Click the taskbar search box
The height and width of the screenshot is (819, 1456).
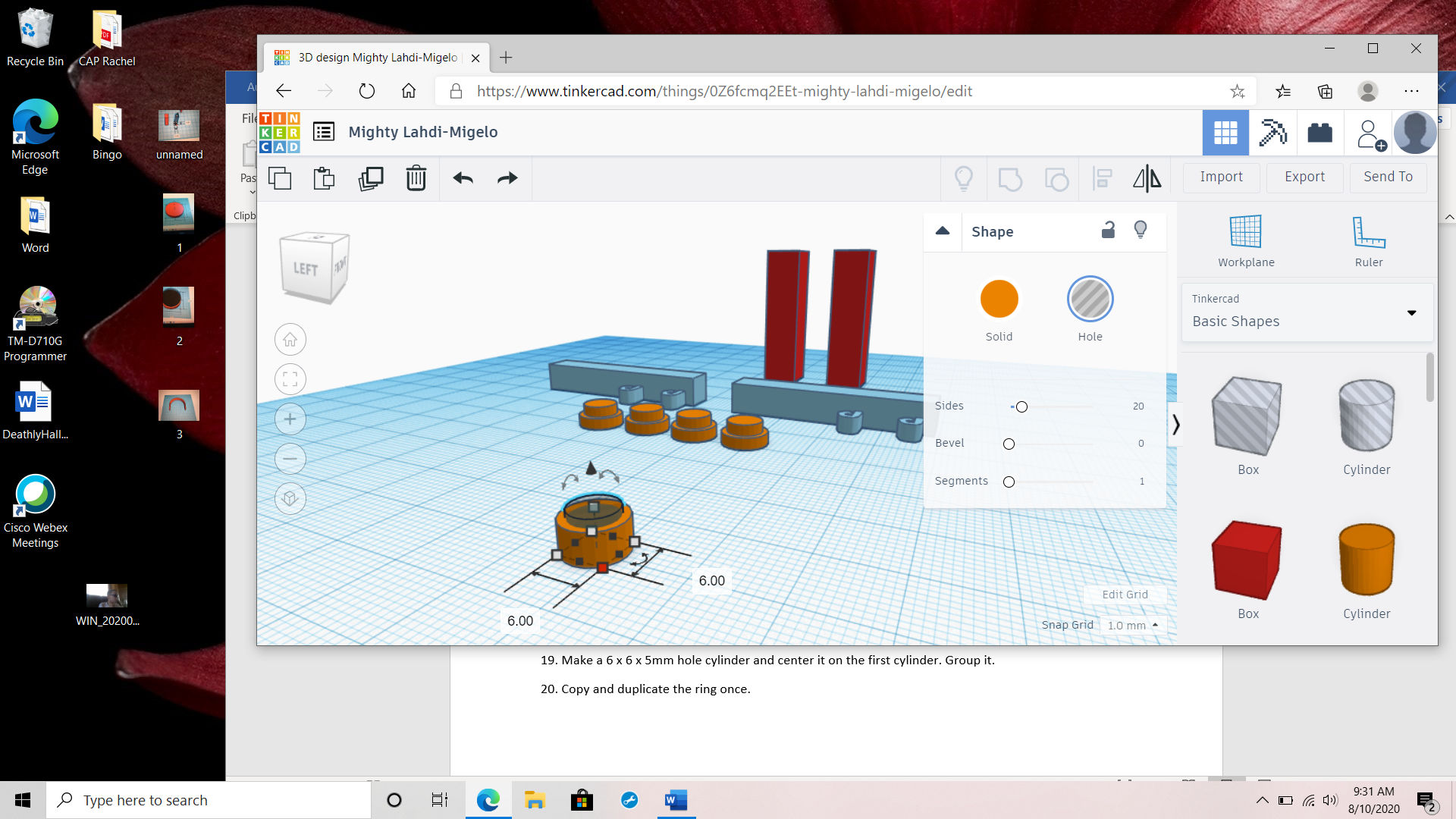209,800
